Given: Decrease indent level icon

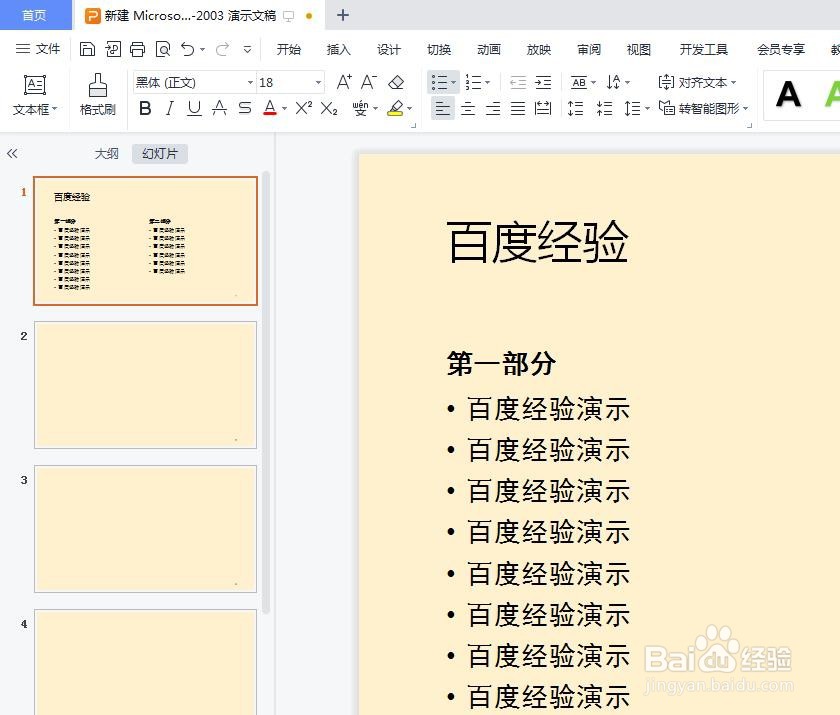Looking at the screenshot, I should click(x=518, y=82).
